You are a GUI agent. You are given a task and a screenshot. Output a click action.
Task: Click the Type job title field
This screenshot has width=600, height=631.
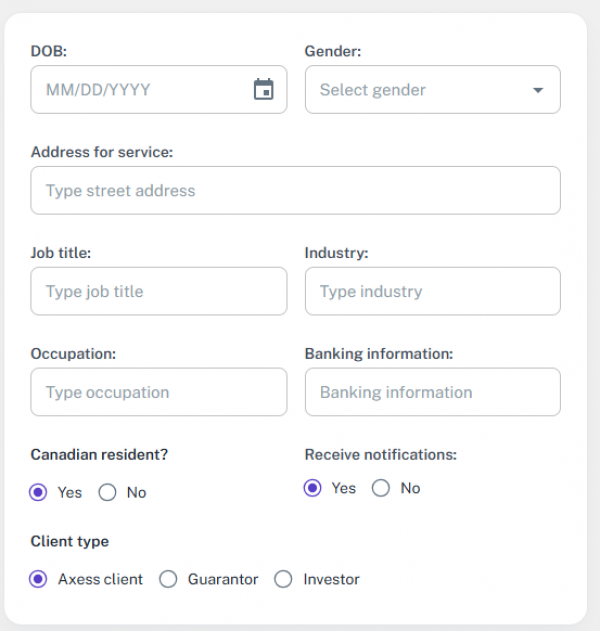click(158, 292)
